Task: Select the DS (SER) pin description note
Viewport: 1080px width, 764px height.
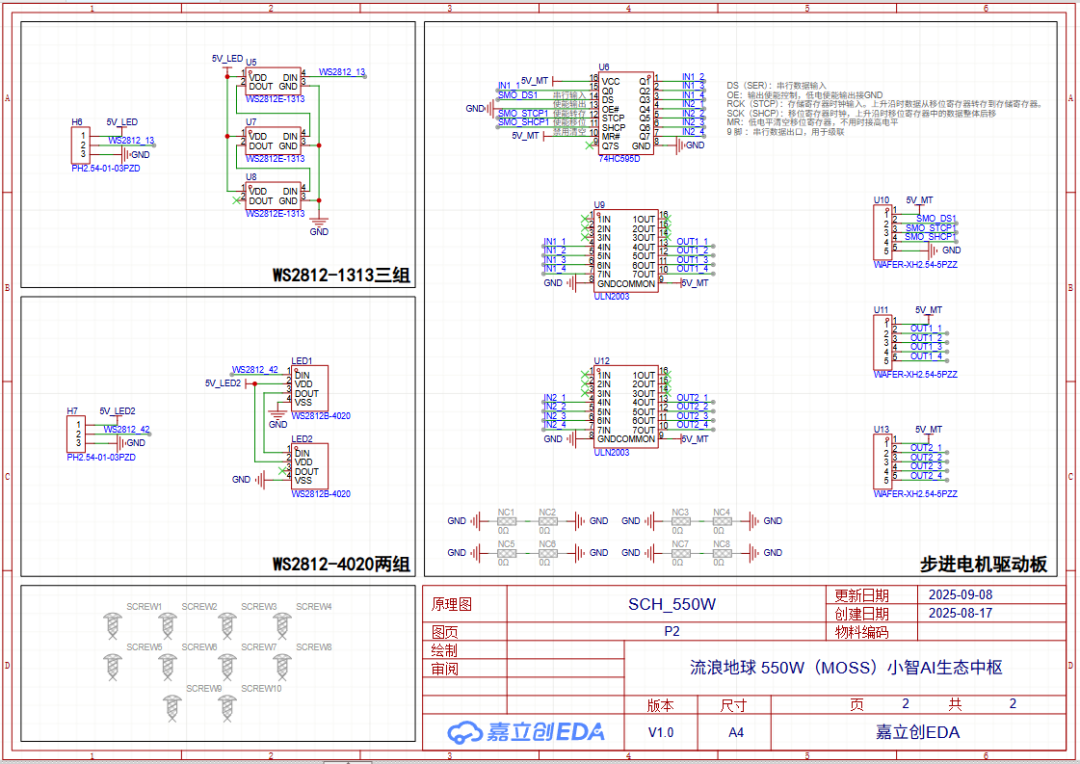Action: pyautogui.click(x=776, y=87)
